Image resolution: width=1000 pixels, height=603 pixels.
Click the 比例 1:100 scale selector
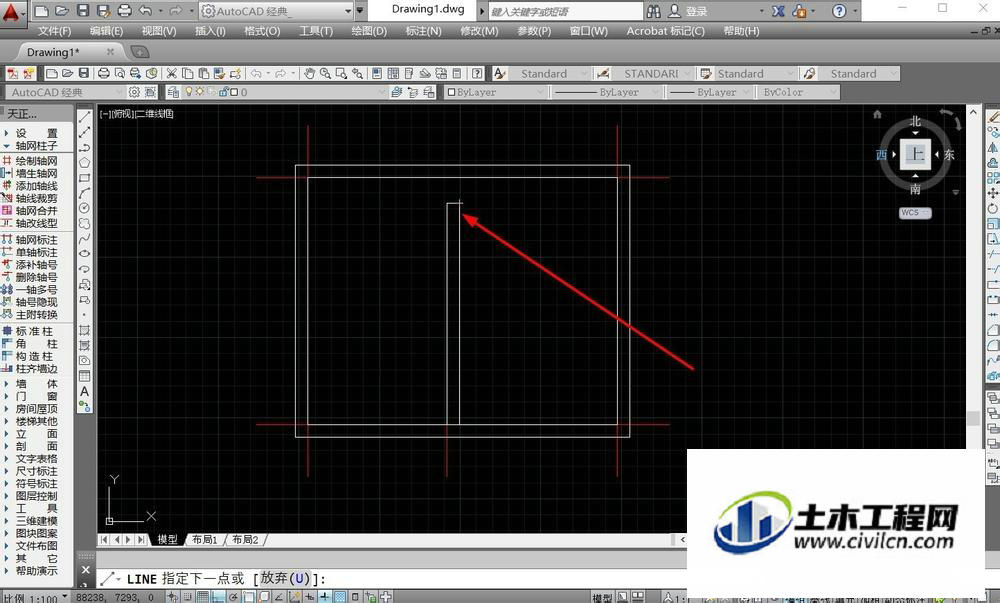(35, 597)
